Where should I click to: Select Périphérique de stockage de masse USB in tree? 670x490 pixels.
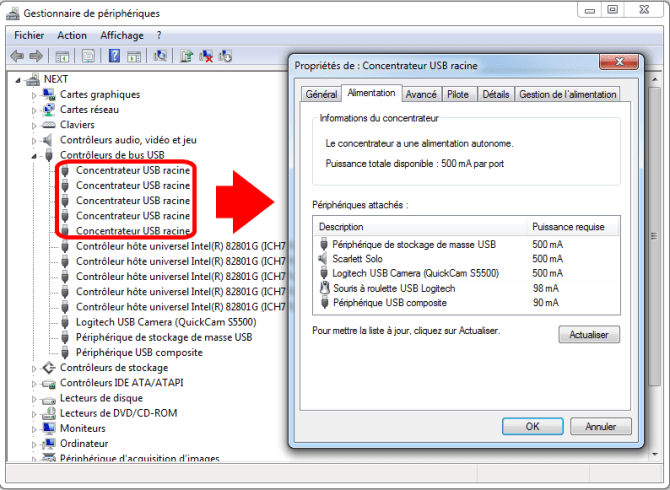click(164, 337)
